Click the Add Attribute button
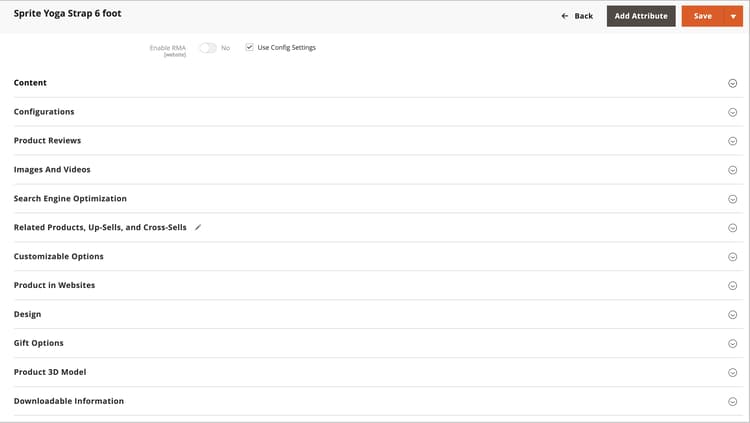The height and width of the screenshot is (423, 750). coord(641,16)
